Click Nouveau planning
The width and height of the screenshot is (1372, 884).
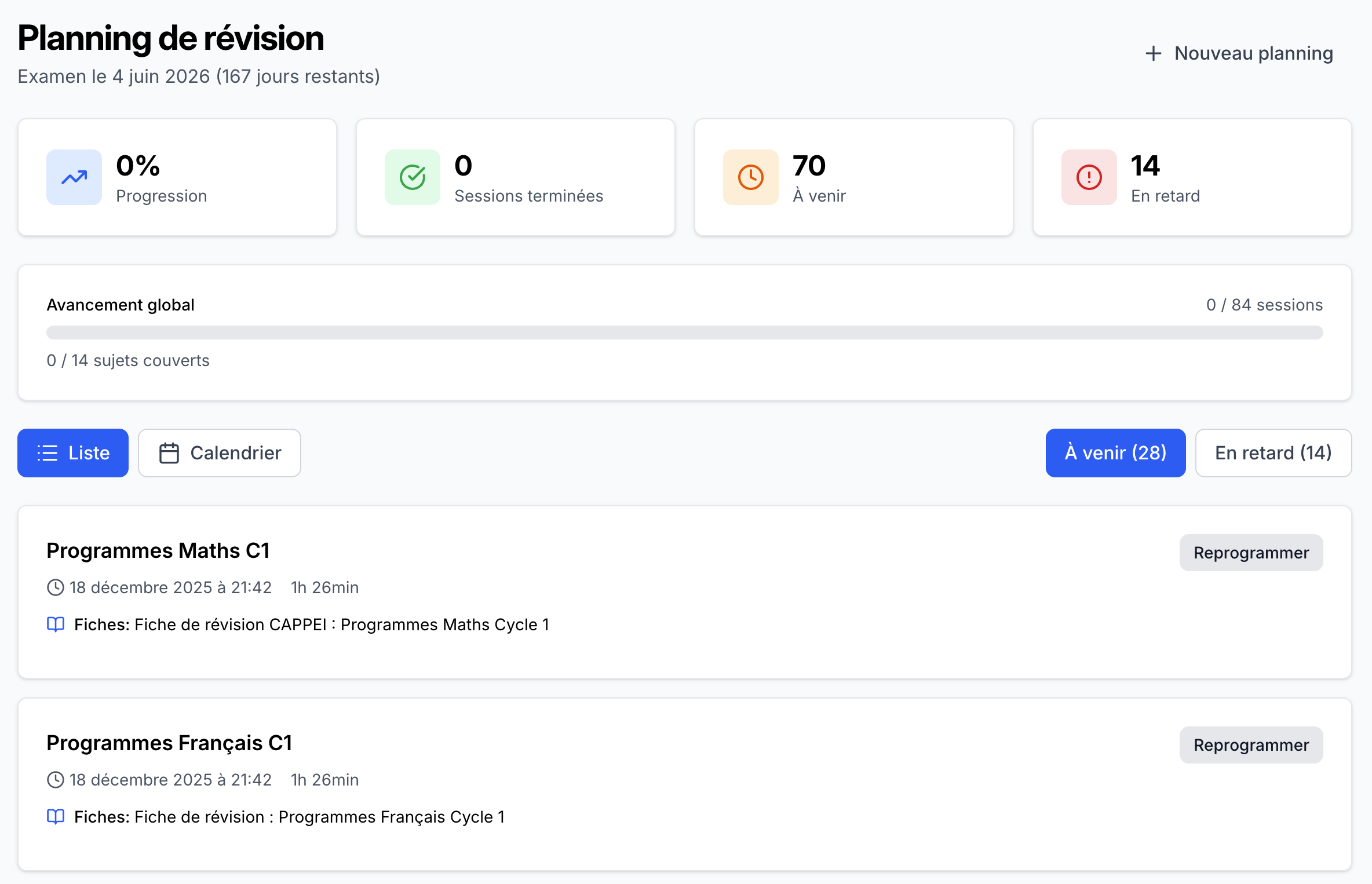click(1238, 53)
